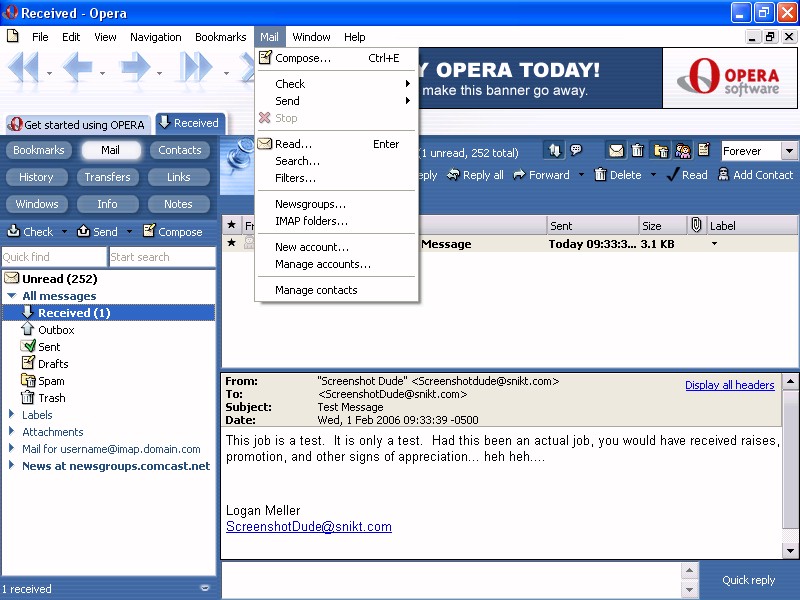Click the Forward button in mail toolbar
Screen dimensions: 800x600
pos(542,175)
